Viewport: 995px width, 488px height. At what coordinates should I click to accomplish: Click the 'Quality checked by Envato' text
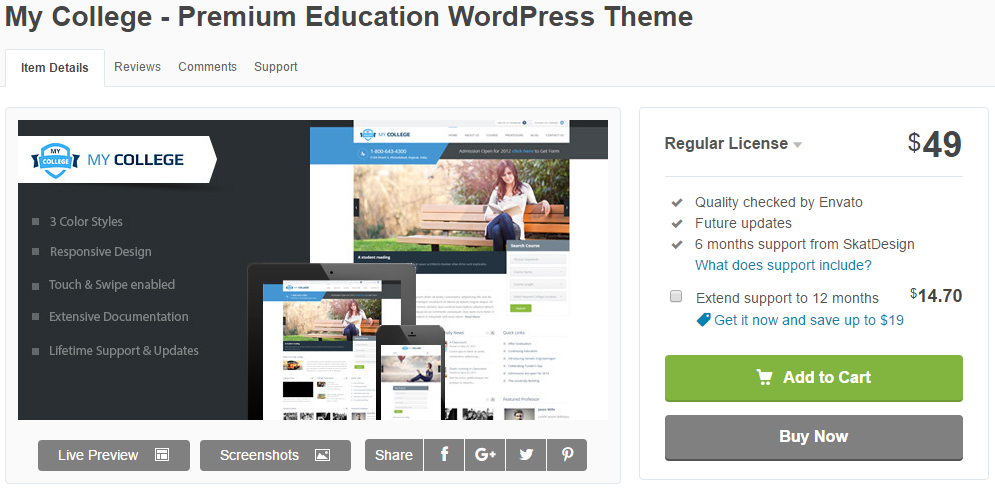[x=779, y=202]
